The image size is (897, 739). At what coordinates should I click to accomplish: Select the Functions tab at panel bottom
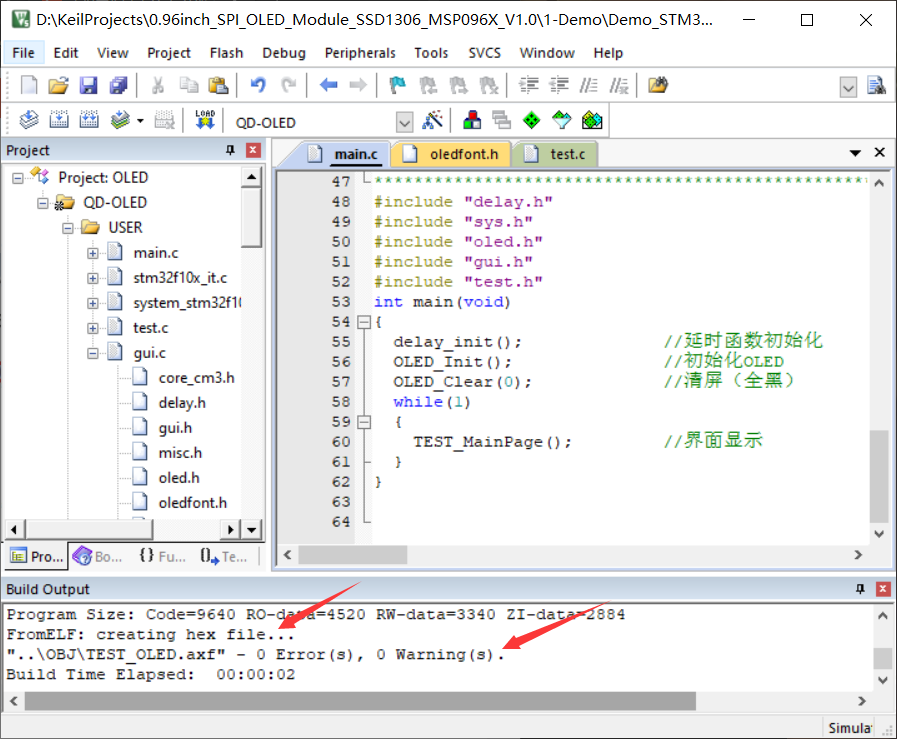[x=163, y=556]
